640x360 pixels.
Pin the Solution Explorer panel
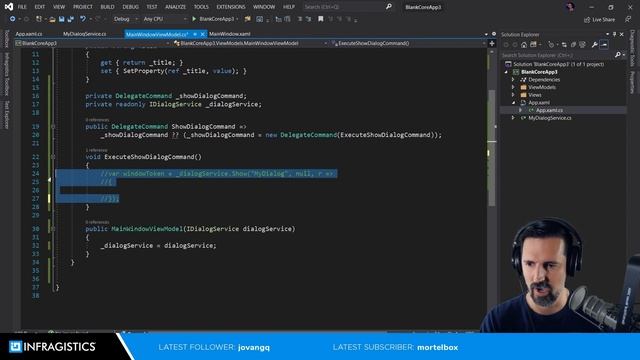(x=614, y=35)
